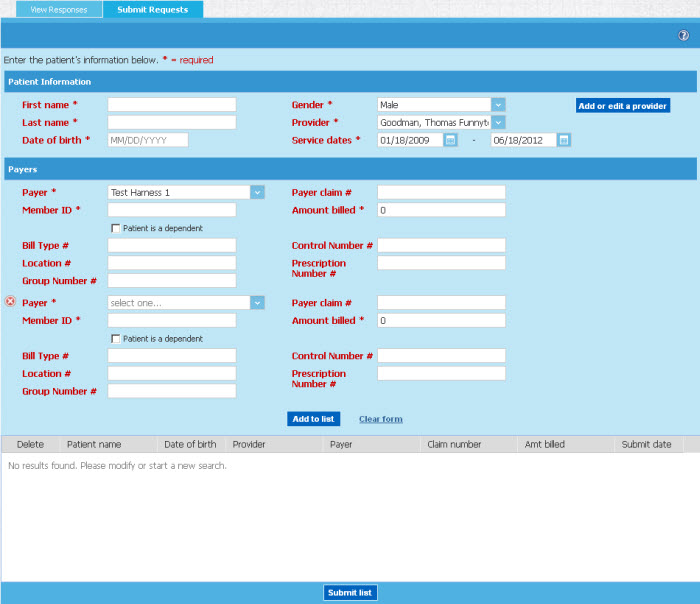Open the Payer dropdown showing Test Harness 1
This screenshot has width=700, height=604.
tap(186, 192)
